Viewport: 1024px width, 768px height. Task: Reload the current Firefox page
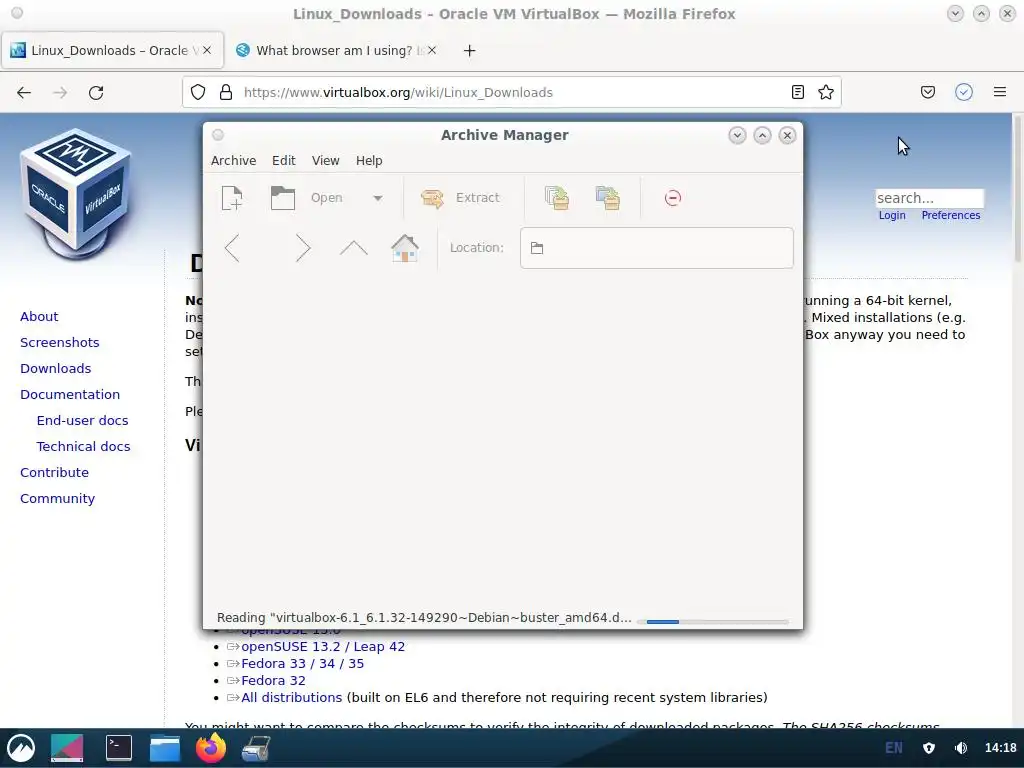[x=96, y=93]
